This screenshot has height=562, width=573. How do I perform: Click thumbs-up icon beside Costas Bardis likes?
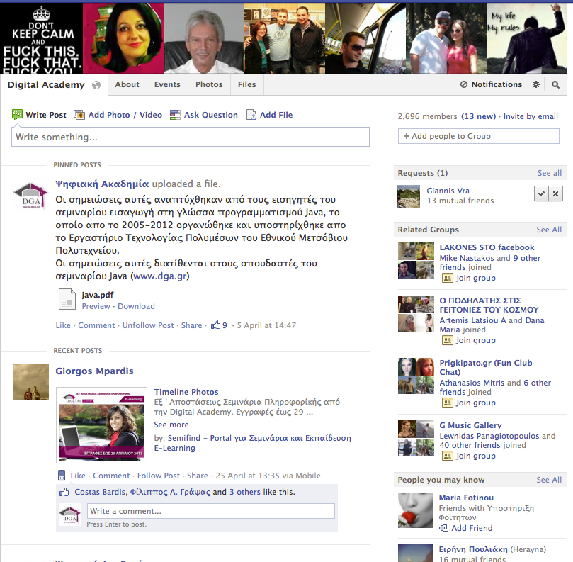[x=64, y=492]
